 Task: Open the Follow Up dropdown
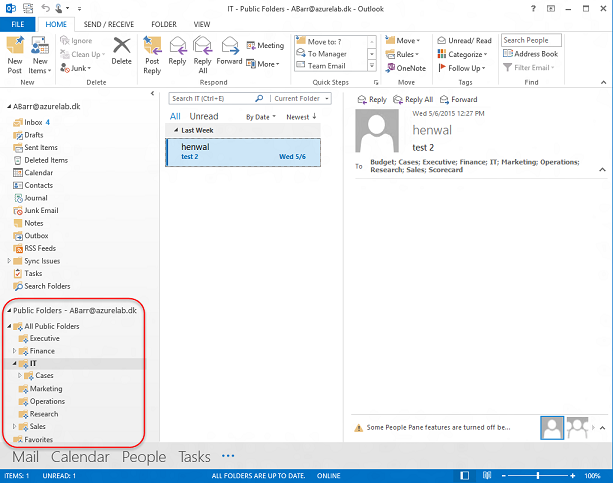point(462,68)
